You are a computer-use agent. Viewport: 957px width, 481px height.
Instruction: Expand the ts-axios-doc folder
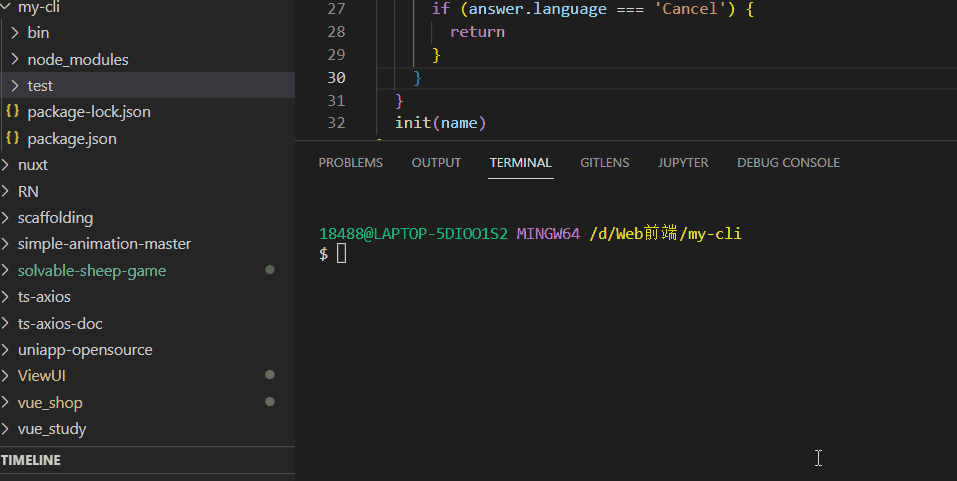coord(147,324)
